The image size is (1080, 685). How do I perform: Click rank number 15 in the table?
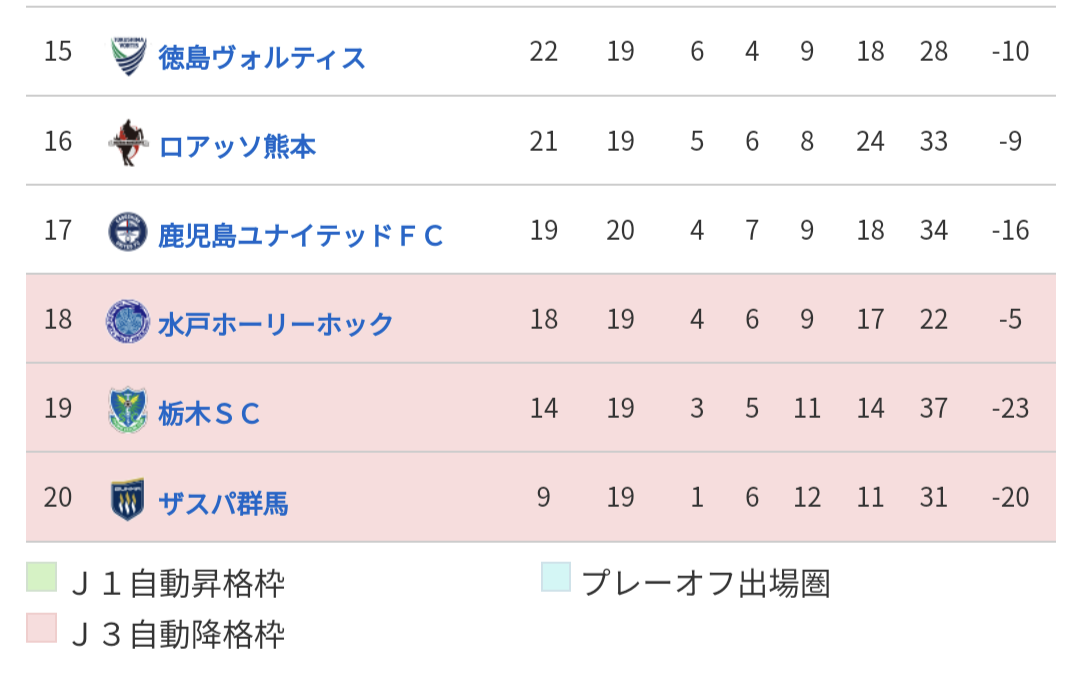(x=58, y=51)
